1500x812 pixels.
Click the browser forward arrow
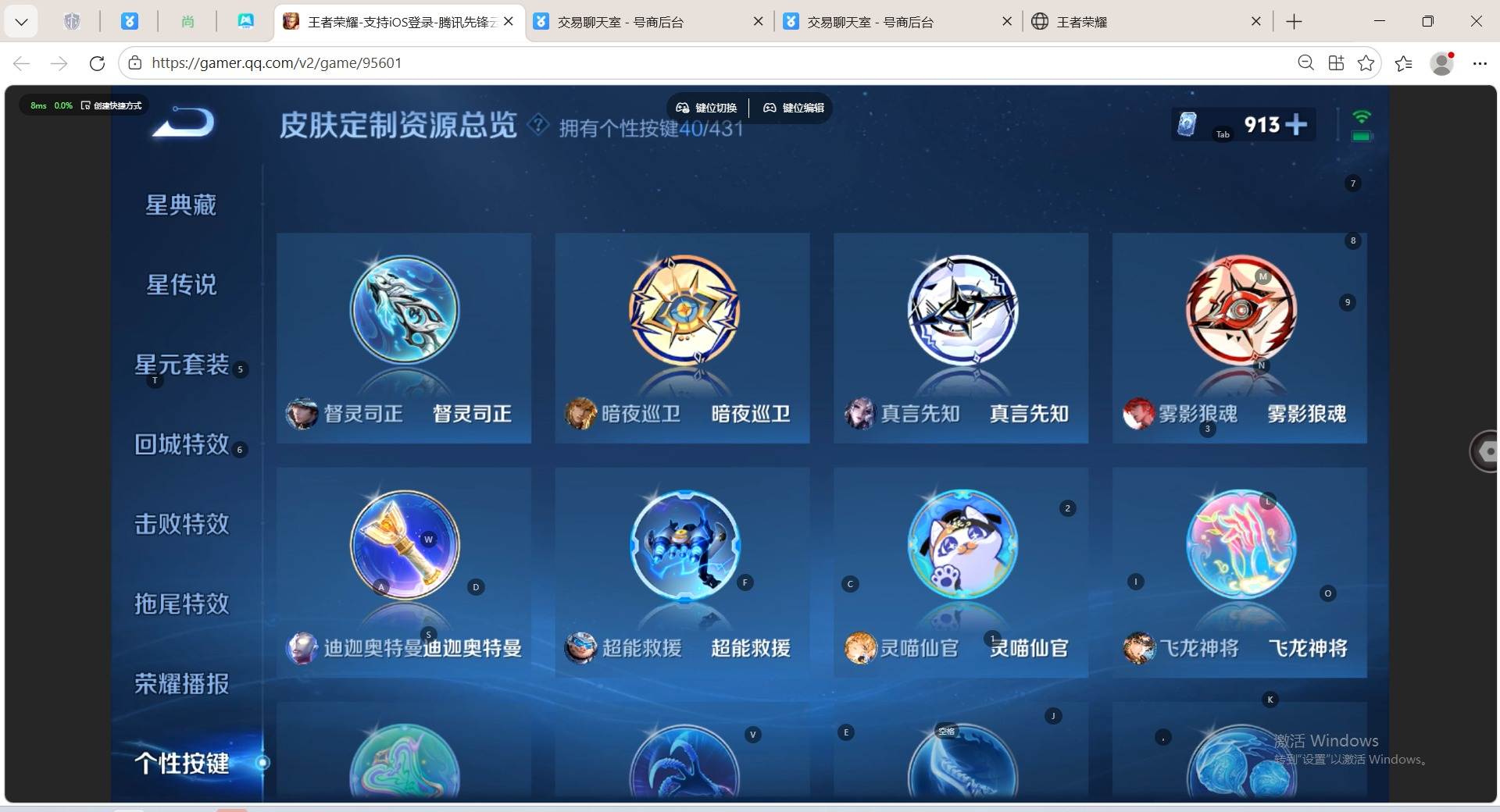tap(59, 63)
